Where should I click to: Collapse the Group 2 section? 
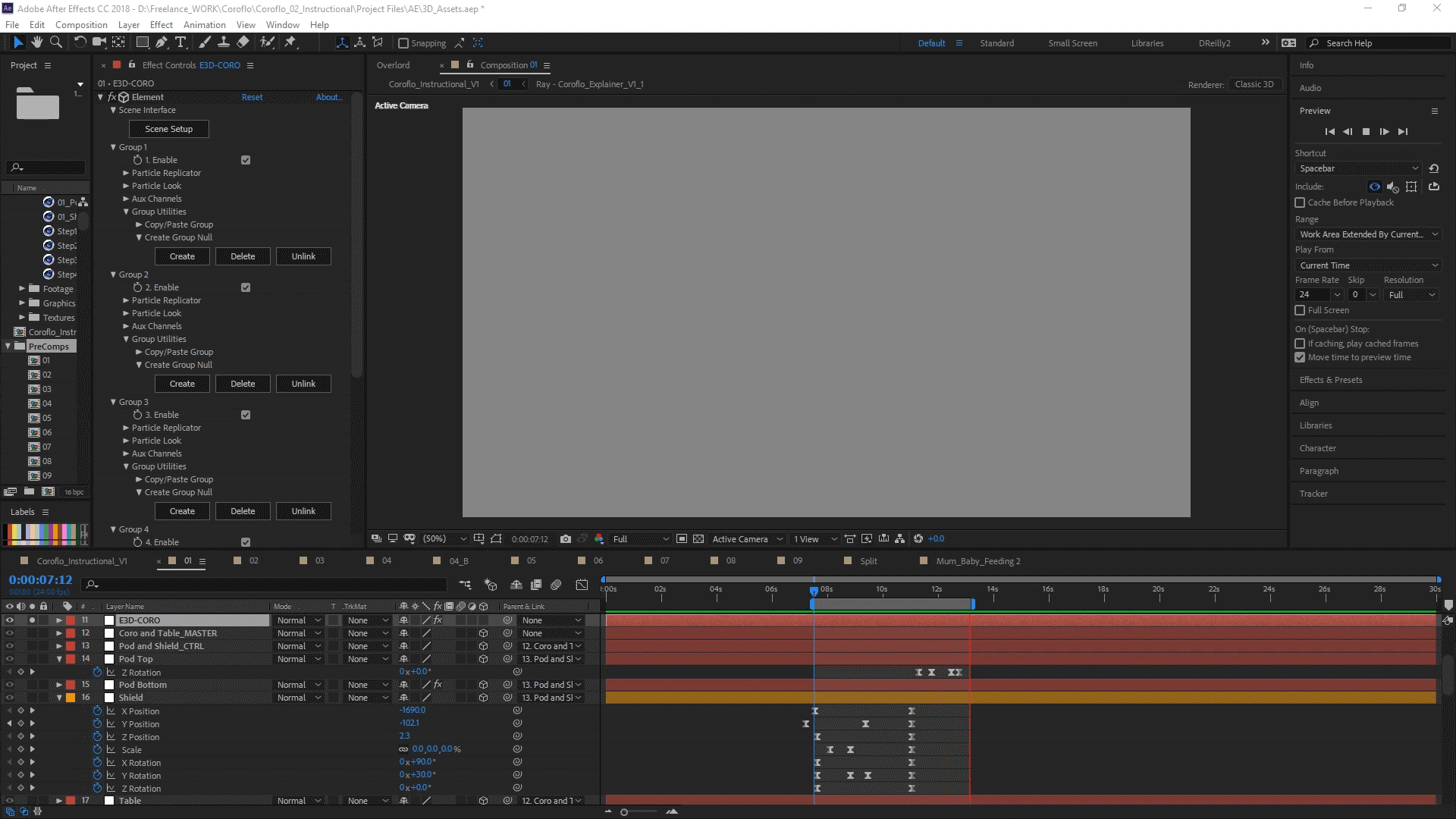tap(113, 275)
